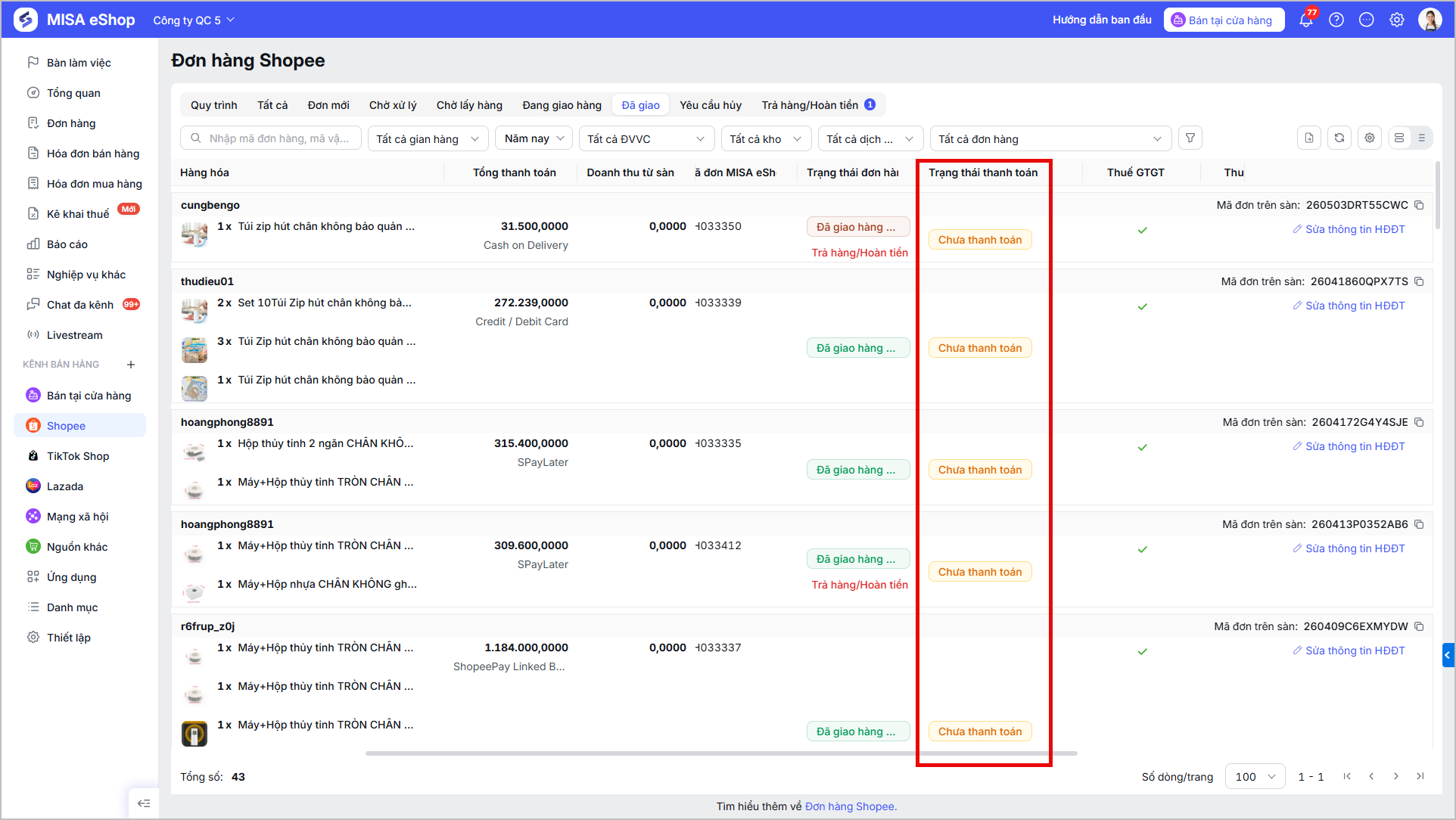Open Kê khai thuế in sidebar
The height and width of the screenshot is (820, 1456).
[80, 214]
